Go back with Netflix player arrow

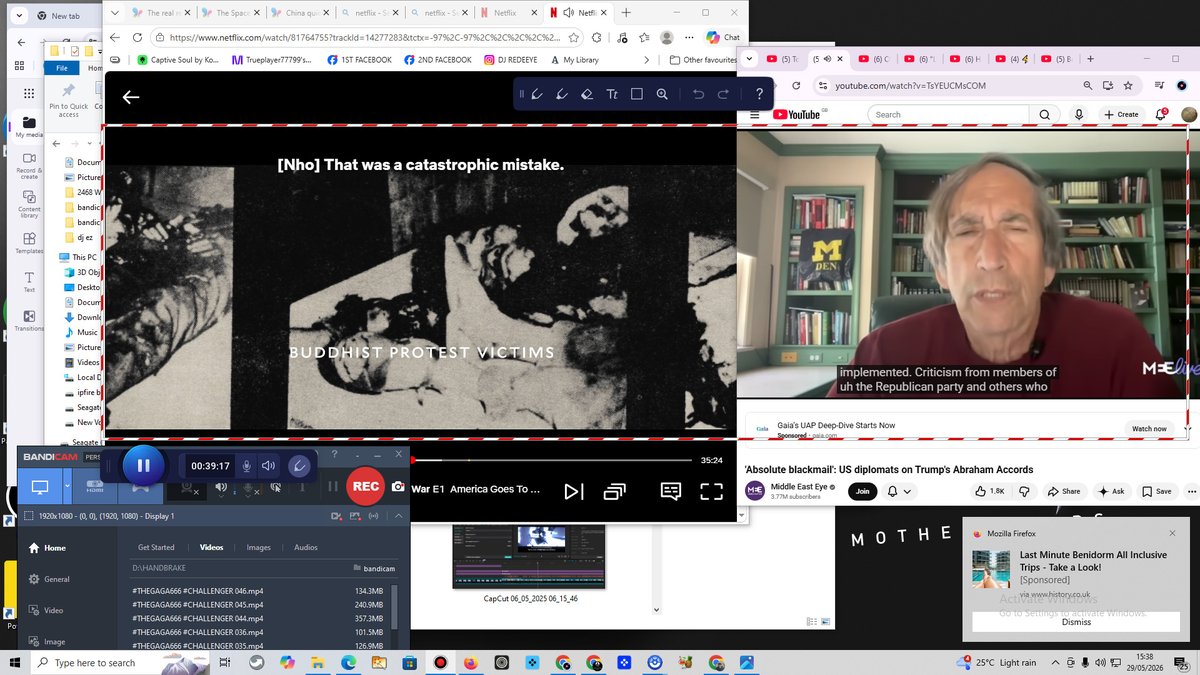tap(131, 97)
